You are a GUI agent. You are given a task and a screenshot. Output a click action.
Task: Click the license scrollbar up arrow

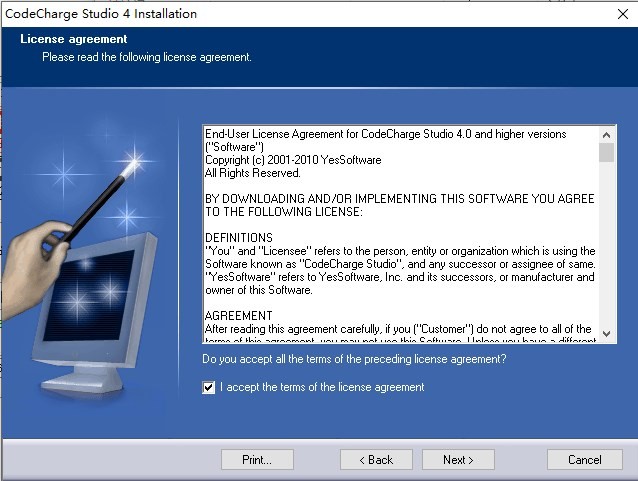tap(606, 133)
